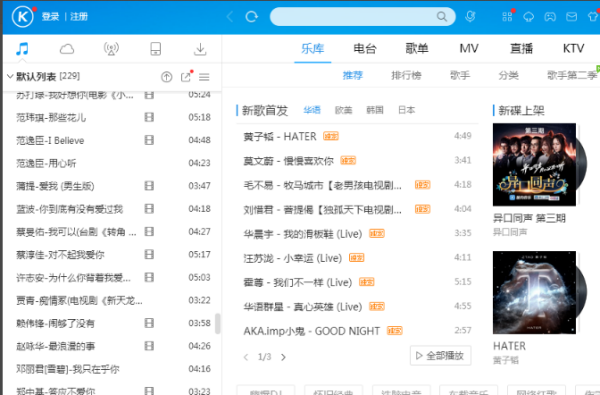The image size is (600, 395).
Task: Click MV icon for 范玮琪-那些花儿
Action: [x=149, y=117]
